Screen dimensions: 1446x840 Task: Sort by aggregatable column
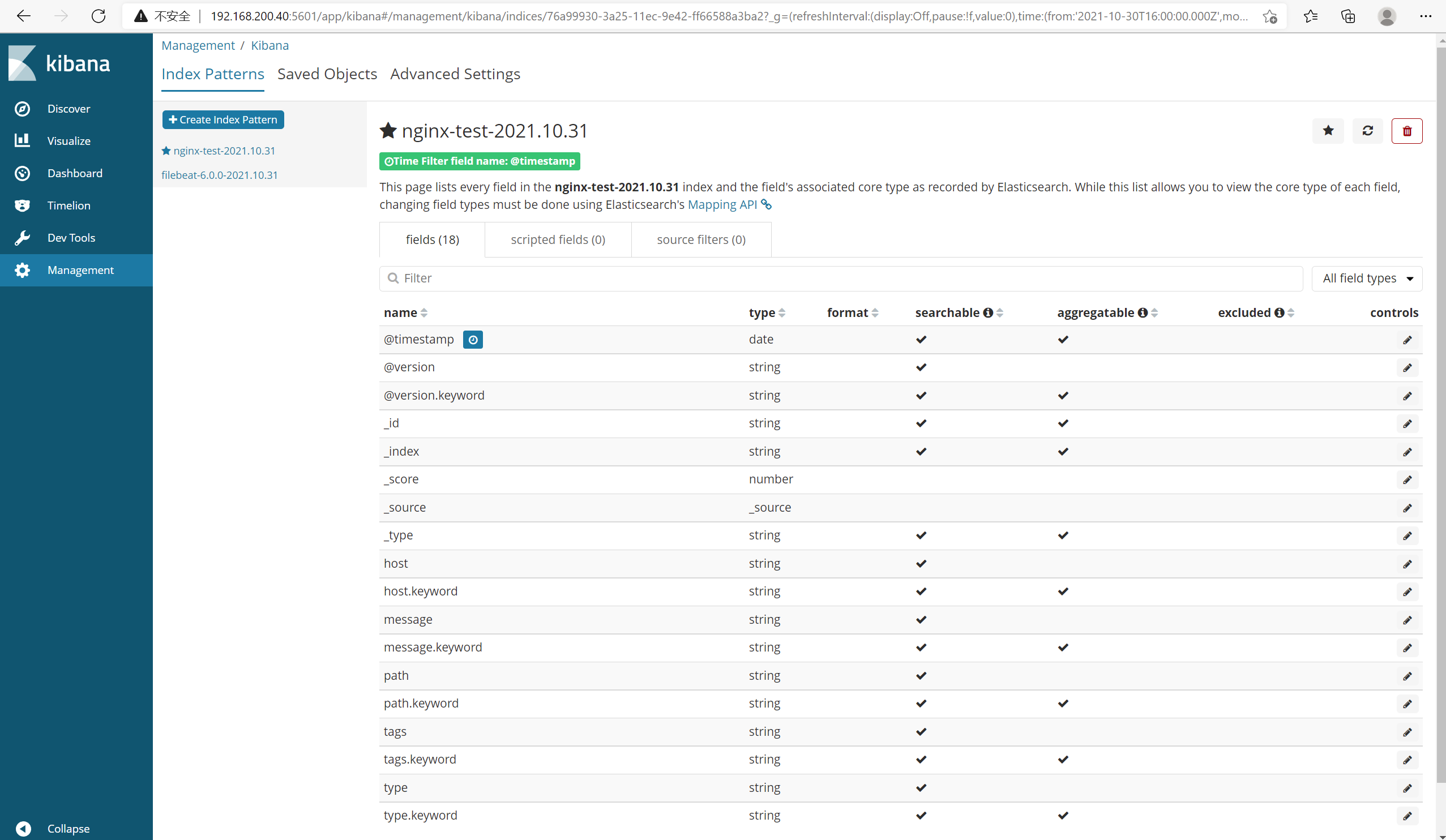[x=1154, y=312]
